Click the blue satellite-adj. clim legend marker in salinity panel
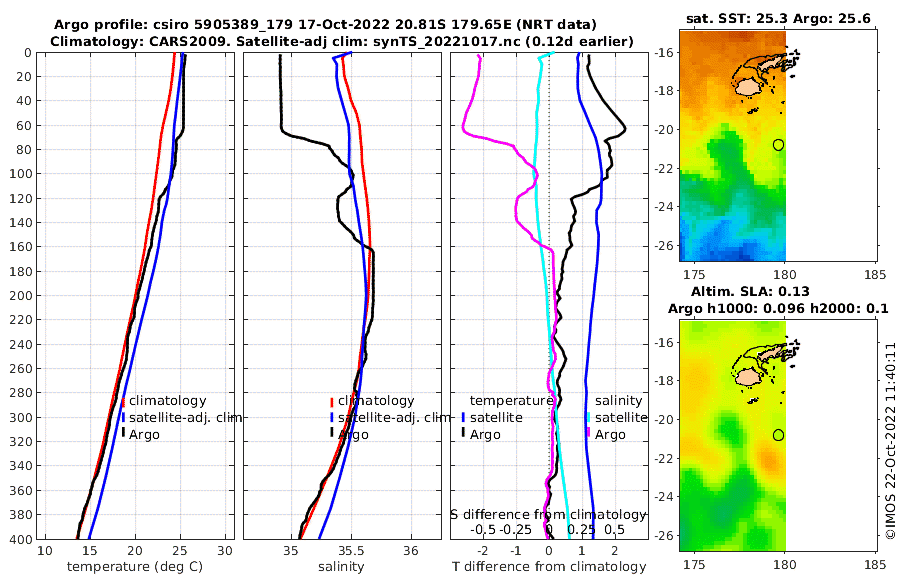 tap(332, 418)
